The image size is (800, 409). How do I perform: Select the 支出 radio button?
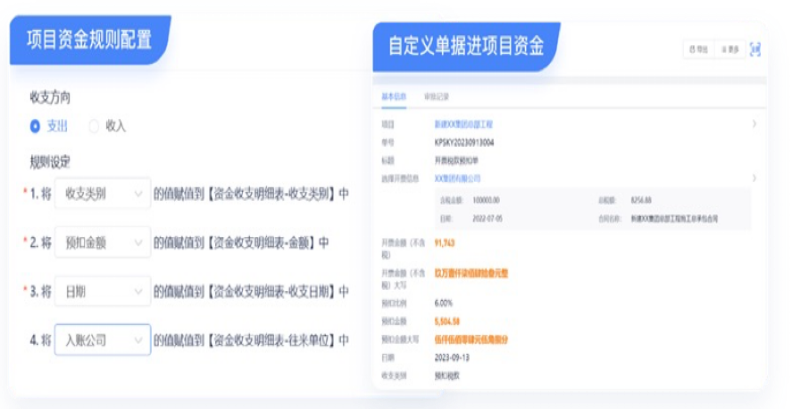[x=36, y=126]
